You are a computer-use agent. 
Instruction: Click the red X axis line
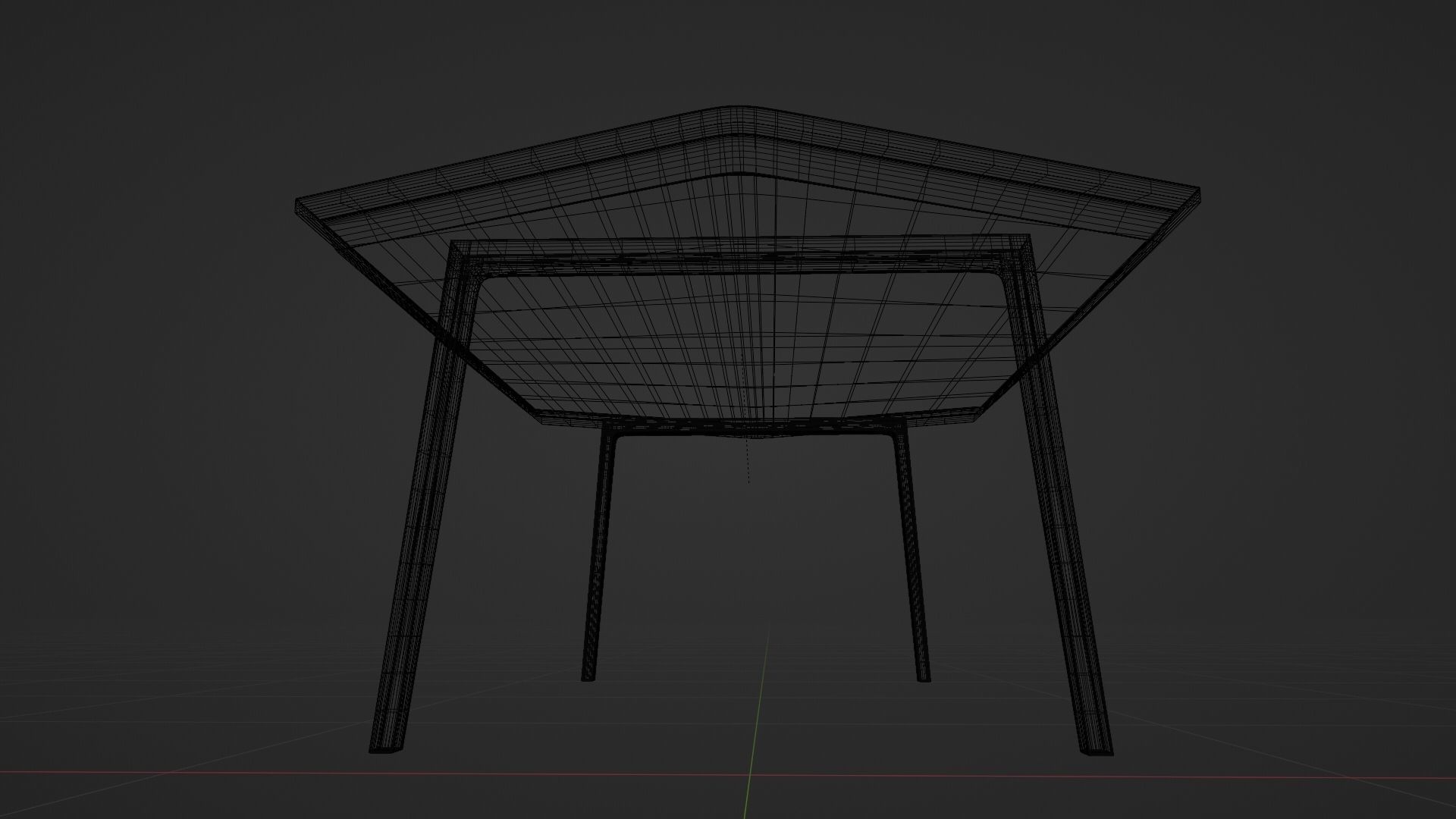(x=728, y=775)
